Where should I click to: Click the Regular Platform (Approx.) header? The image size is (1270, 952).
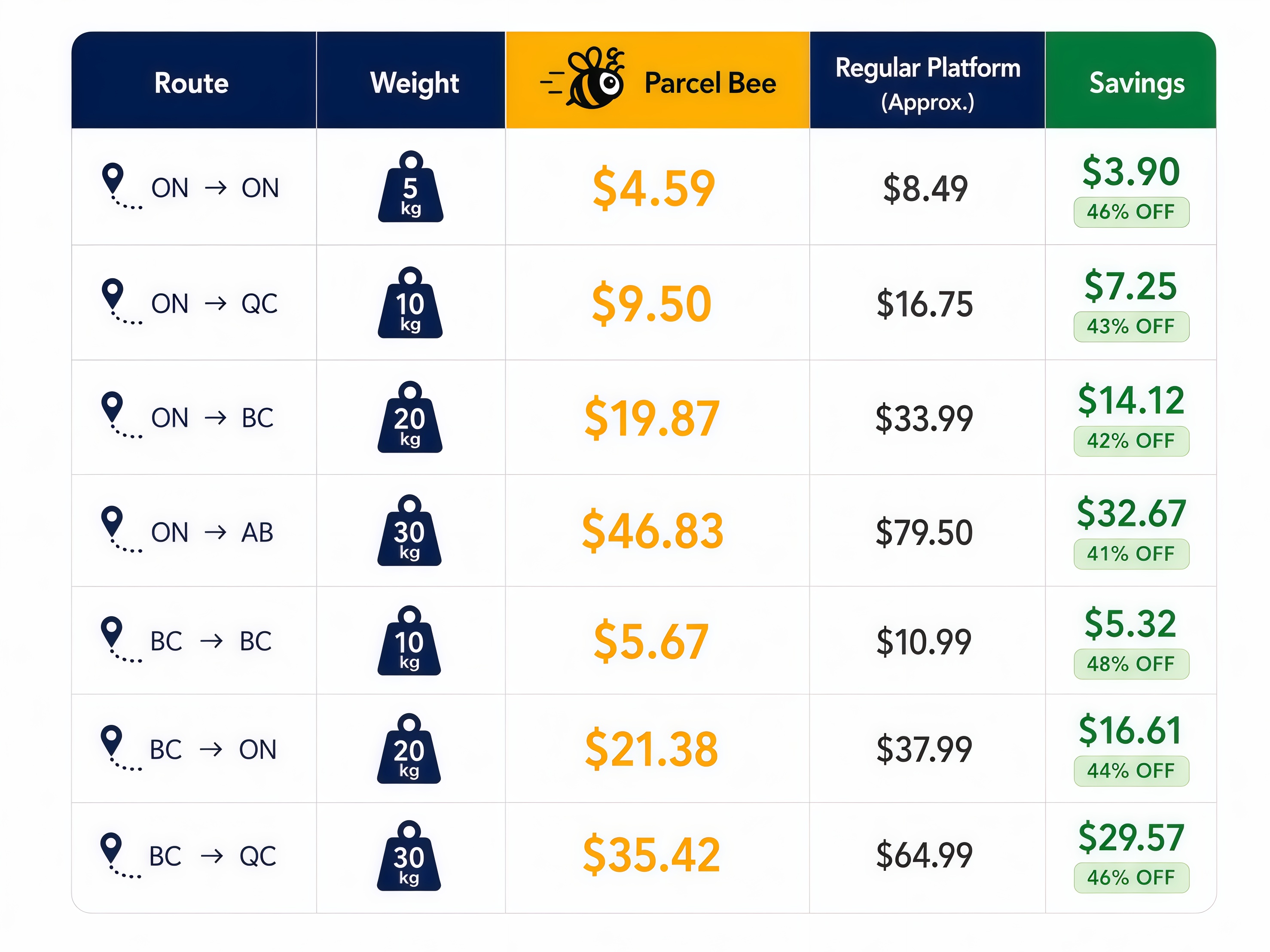tap(928, 84)
